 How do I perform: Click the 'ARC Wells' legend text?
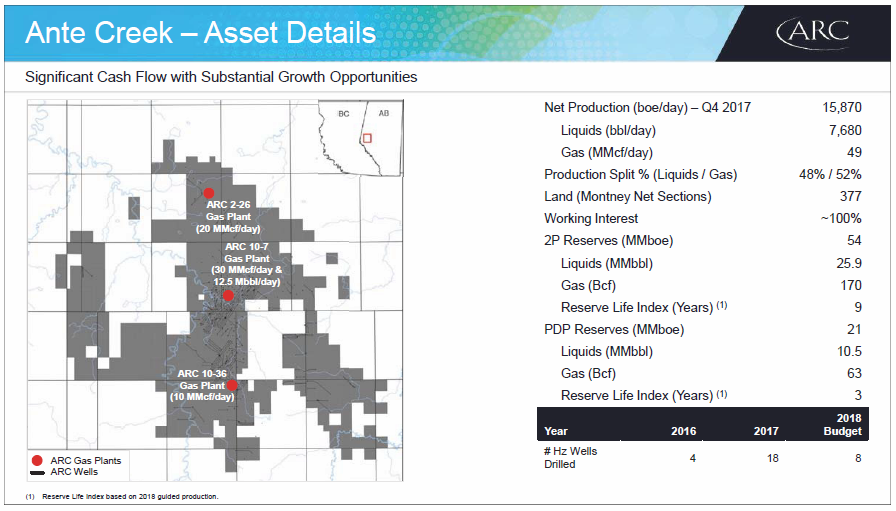point(74,472)
